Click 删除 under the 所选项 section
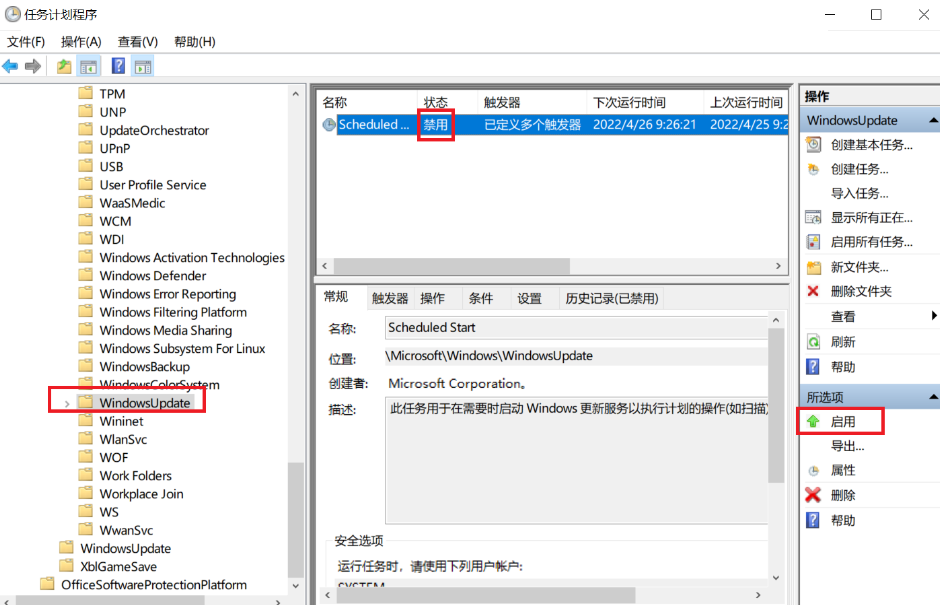Viewport: 940px width, 605px height. [842, 495]
